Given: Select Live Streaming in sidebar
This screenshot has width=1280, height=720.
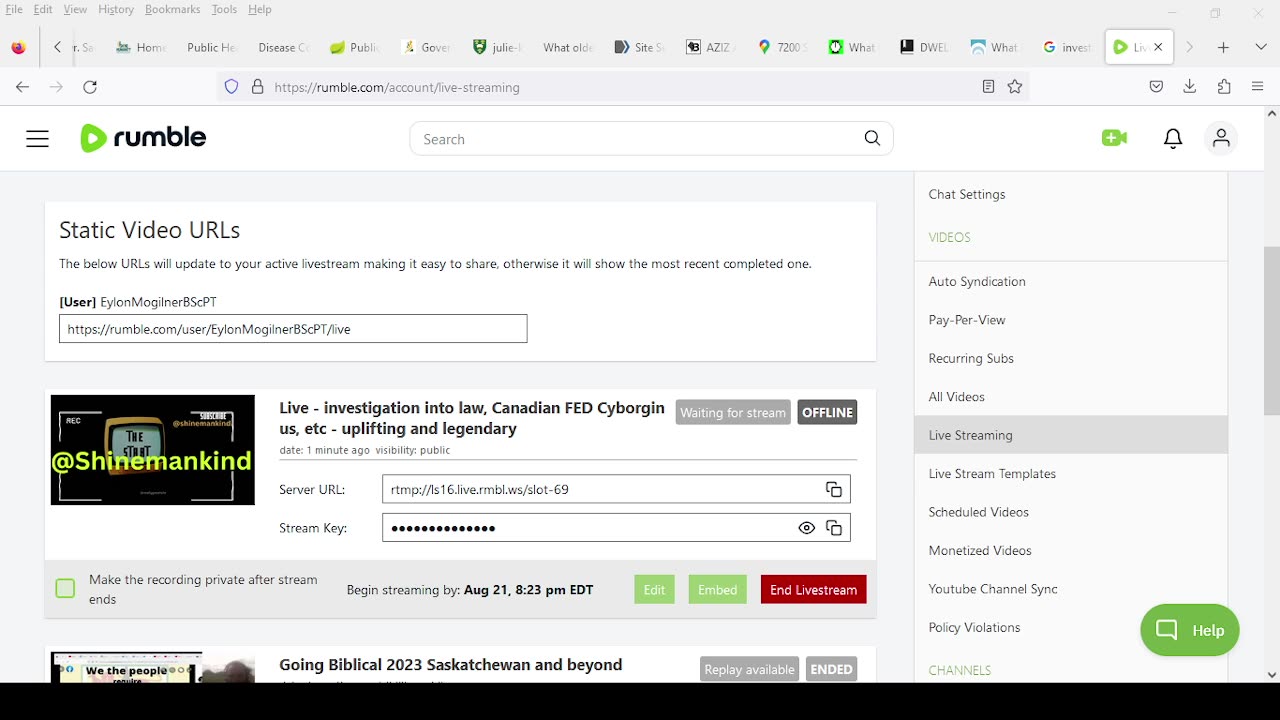Looking at the screenshot, I should tap(1071, 435).
